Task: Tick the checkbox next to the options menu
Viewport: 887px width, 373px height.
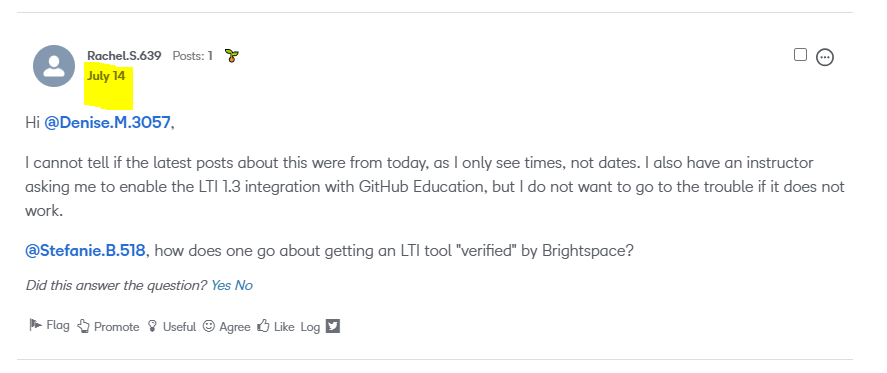Action: (800, 55)
